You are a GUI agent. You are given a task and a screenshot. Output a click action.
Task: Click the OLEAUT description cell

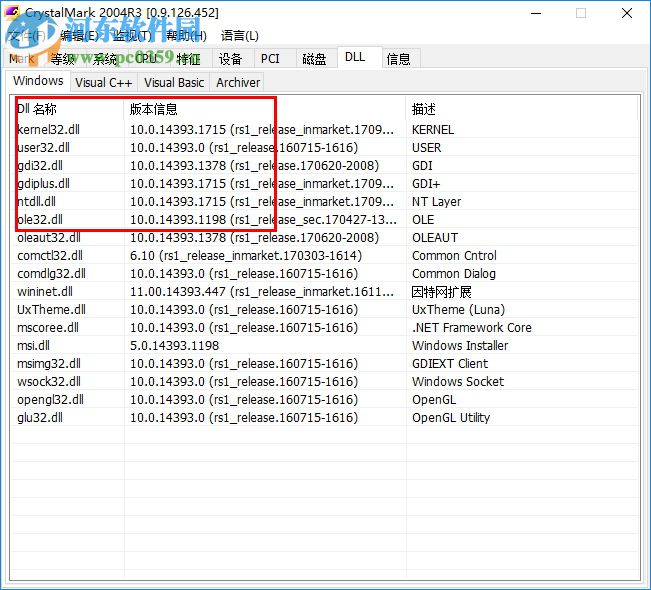point(435,237)
